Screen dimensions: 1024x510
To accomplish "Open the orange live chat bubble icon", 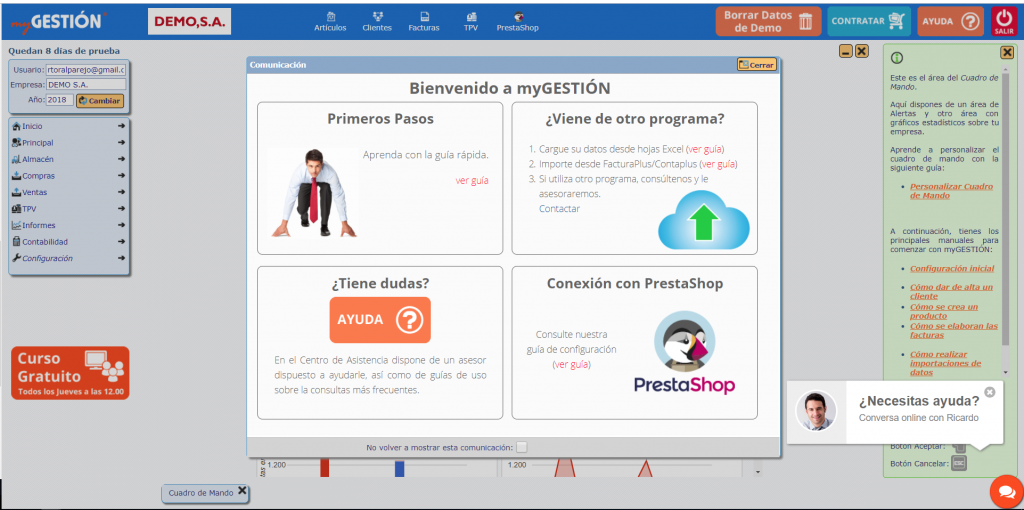I will pos(1006,492).
